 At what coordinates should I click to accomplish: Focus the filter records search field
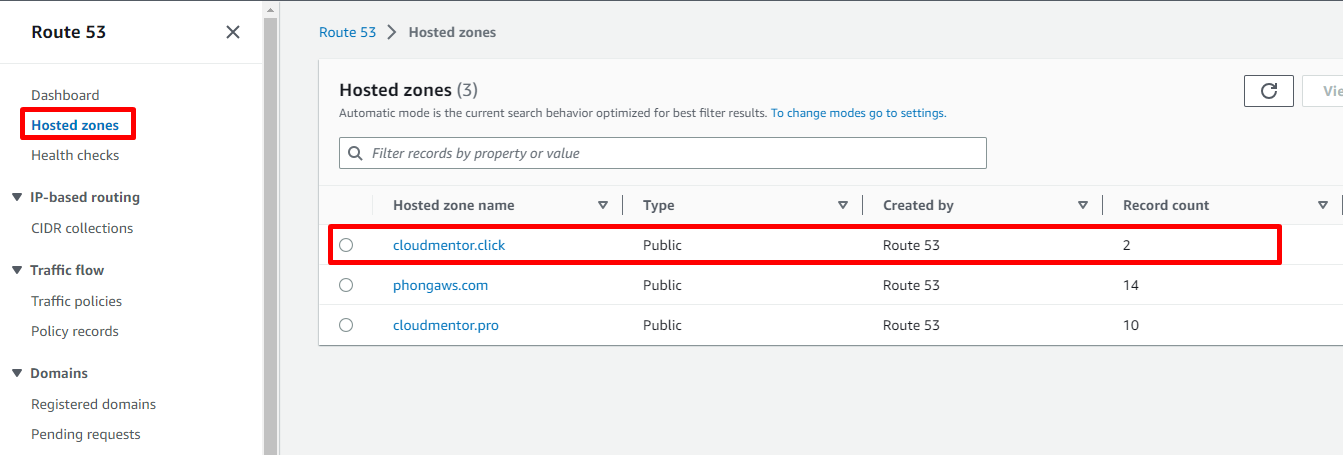tap(675, 153)
